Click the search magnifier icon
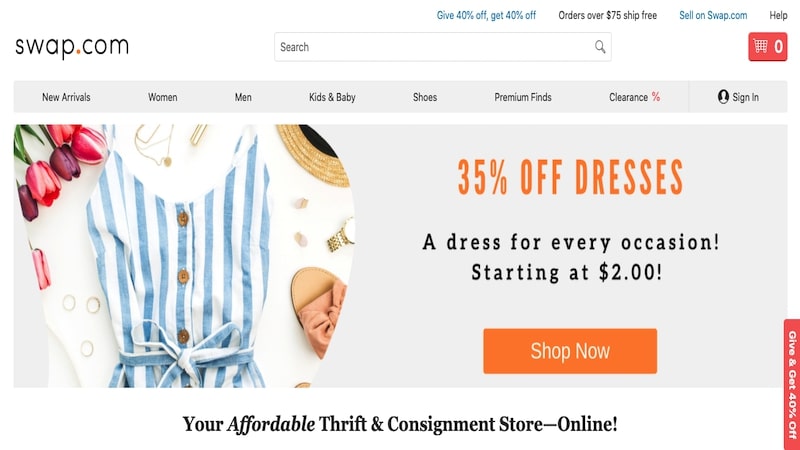 coord(600,47)
